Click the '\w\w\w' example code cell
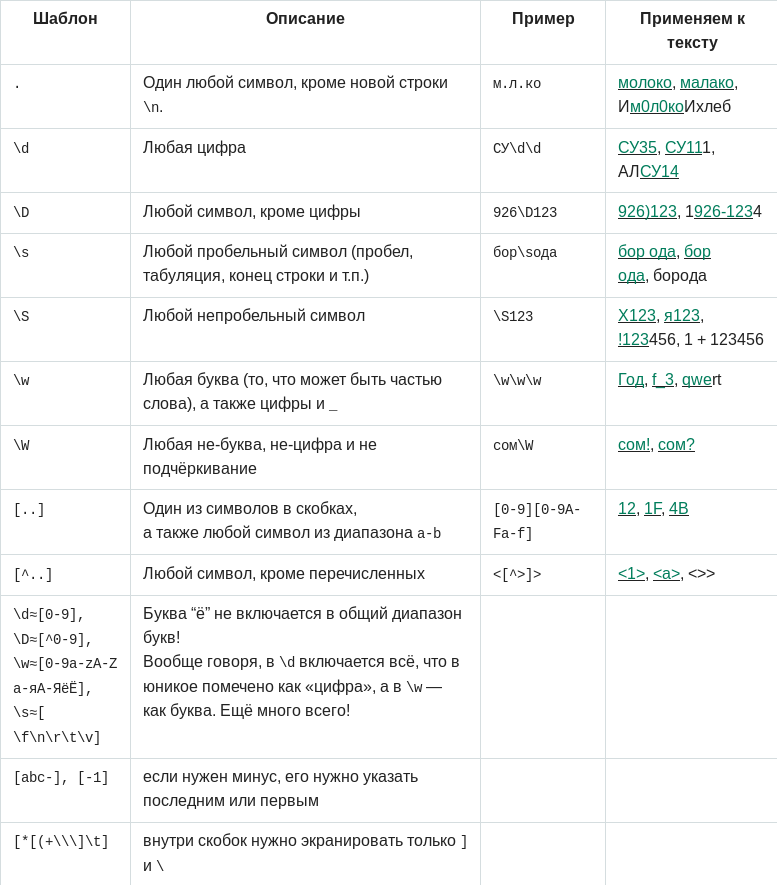 (517, 381)
